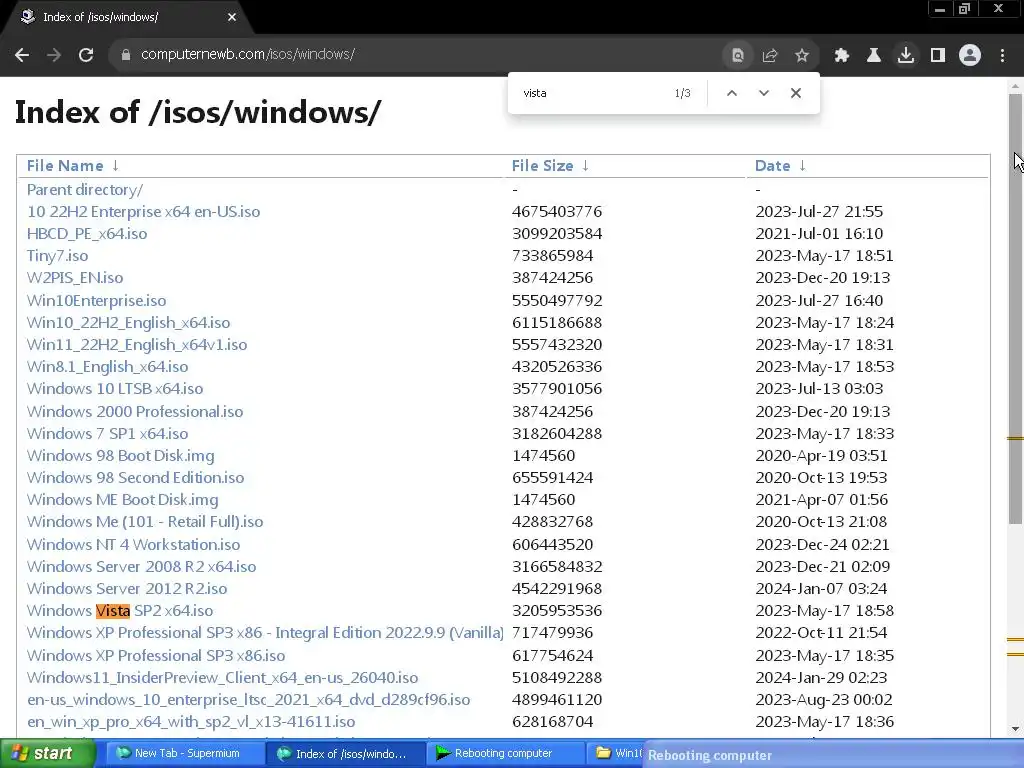
Task: Open Windows 98 Boot Disk.img link
Action: click(121, 456)
